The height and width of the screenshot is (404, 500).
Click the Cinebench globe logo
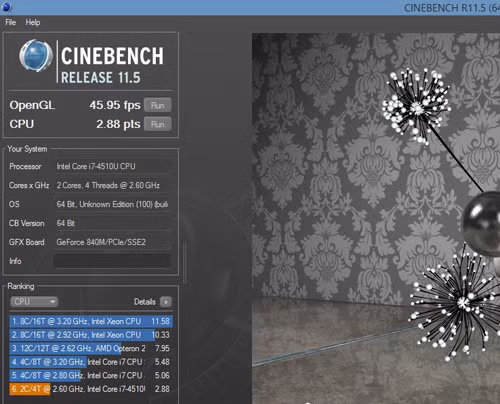36,56
